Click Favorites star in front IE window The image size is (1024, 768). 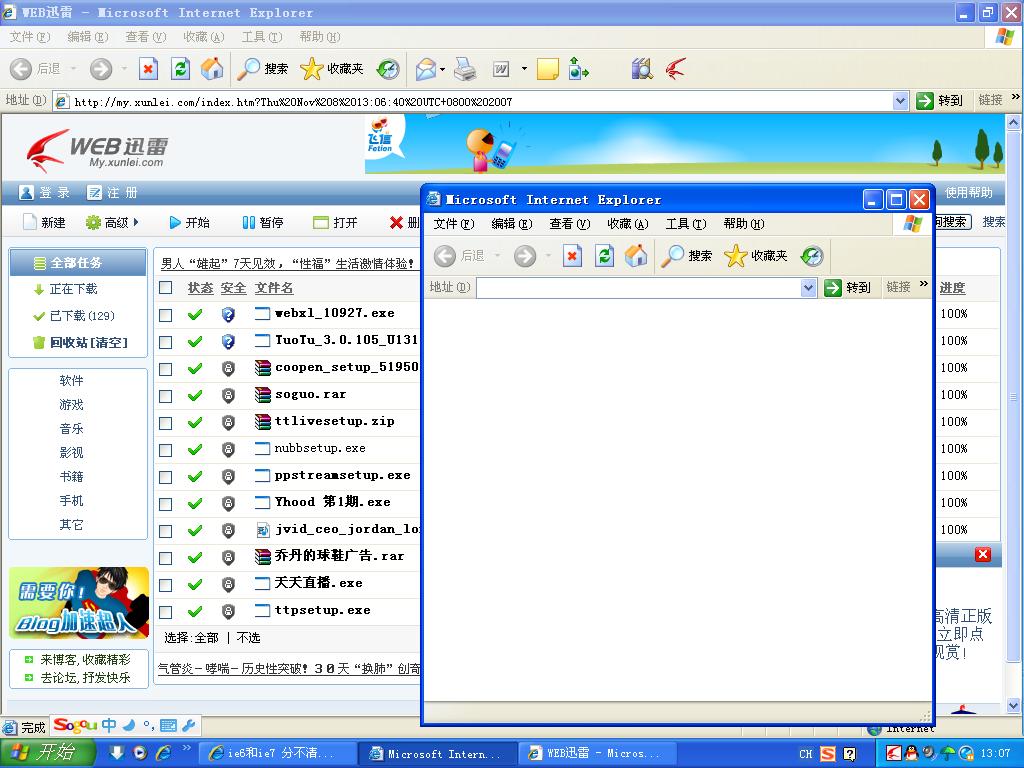(736, 256)
